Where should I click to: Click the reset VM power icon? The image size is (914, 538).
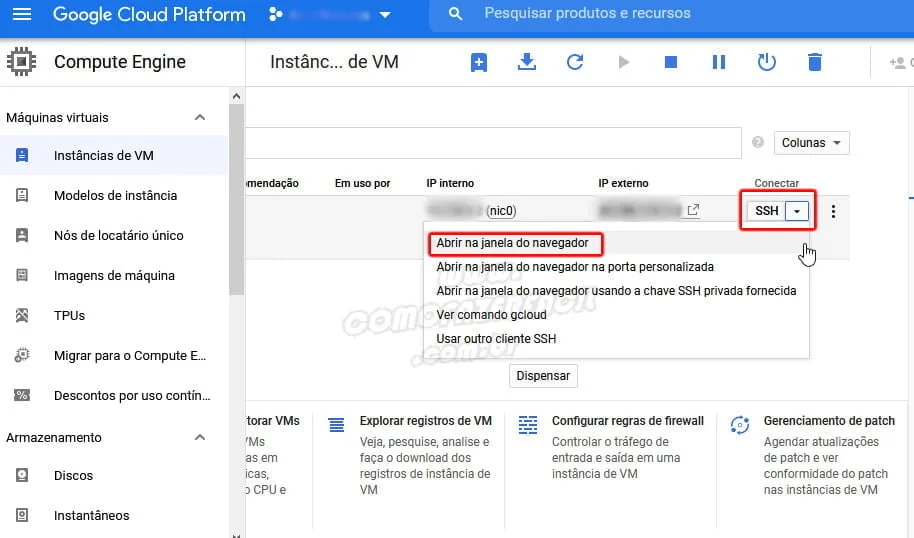[767, 62]
